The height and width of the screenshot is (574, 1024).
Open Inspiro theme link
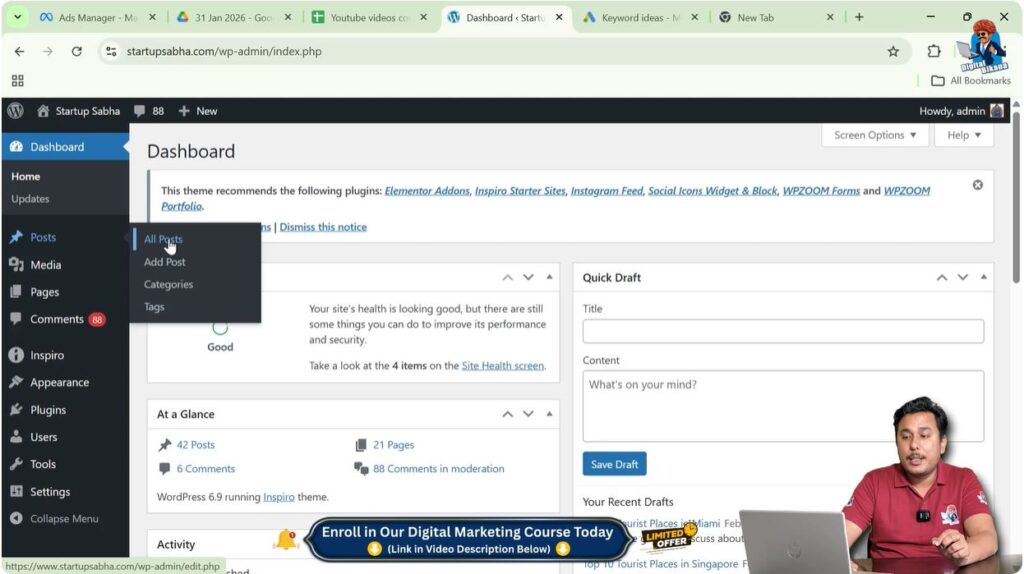pyautogui.click(x=279, y=497)
